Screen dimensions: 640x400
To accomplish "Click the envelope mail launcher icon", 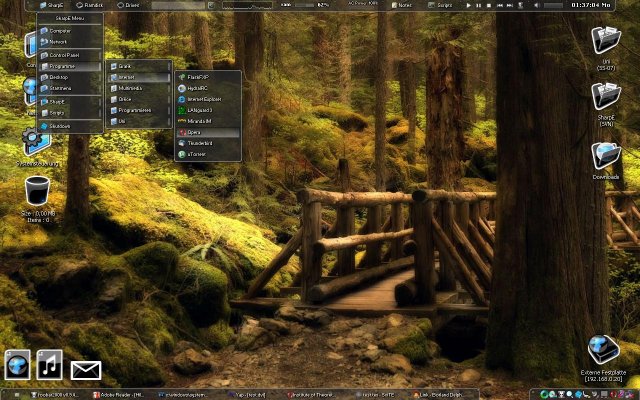I will [86, 370].
